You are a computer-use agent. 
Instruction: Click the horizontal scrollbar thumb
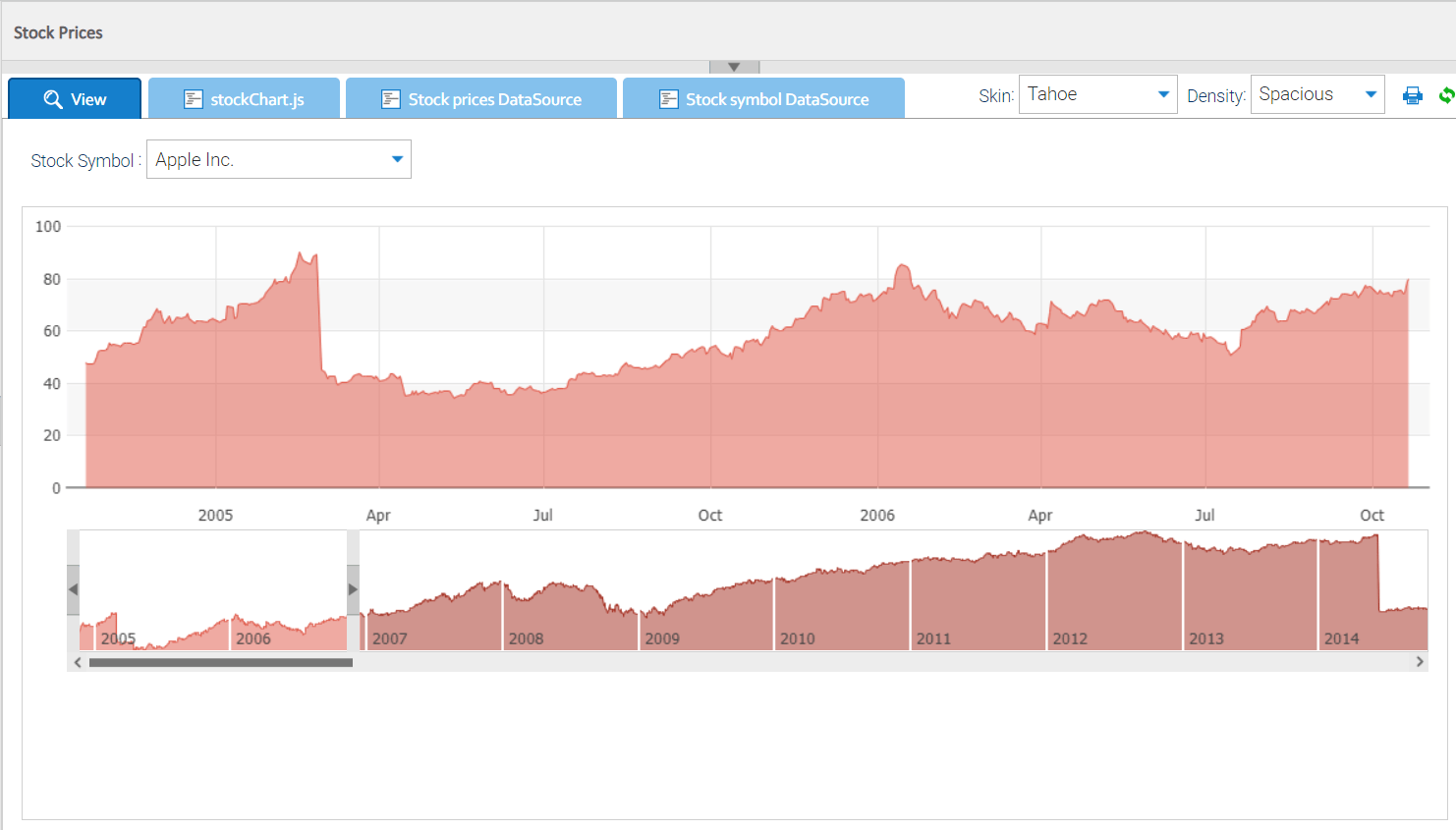point(220,662)
